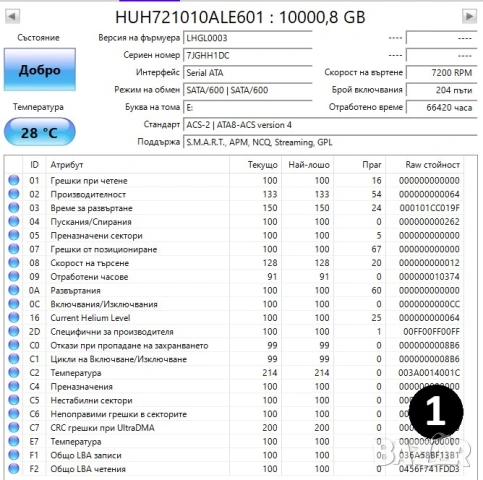
Task: Click disk title HUH721010ALE601 : 10000,8 GB
Action: 240,17
